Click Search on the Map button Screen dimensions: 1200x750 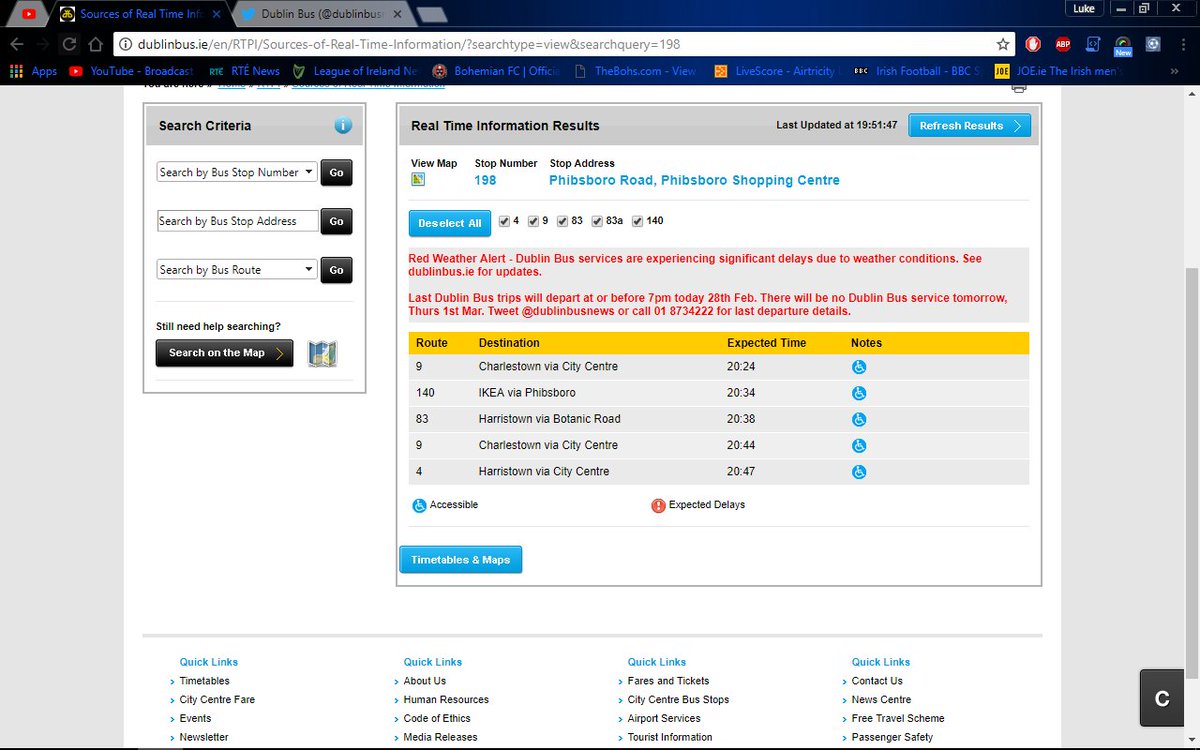click(224, 353)
